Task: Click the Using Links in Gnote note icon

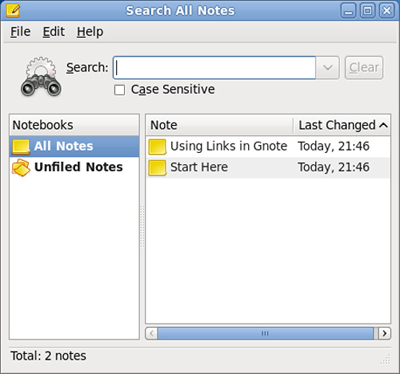Action: pos(157,147)
